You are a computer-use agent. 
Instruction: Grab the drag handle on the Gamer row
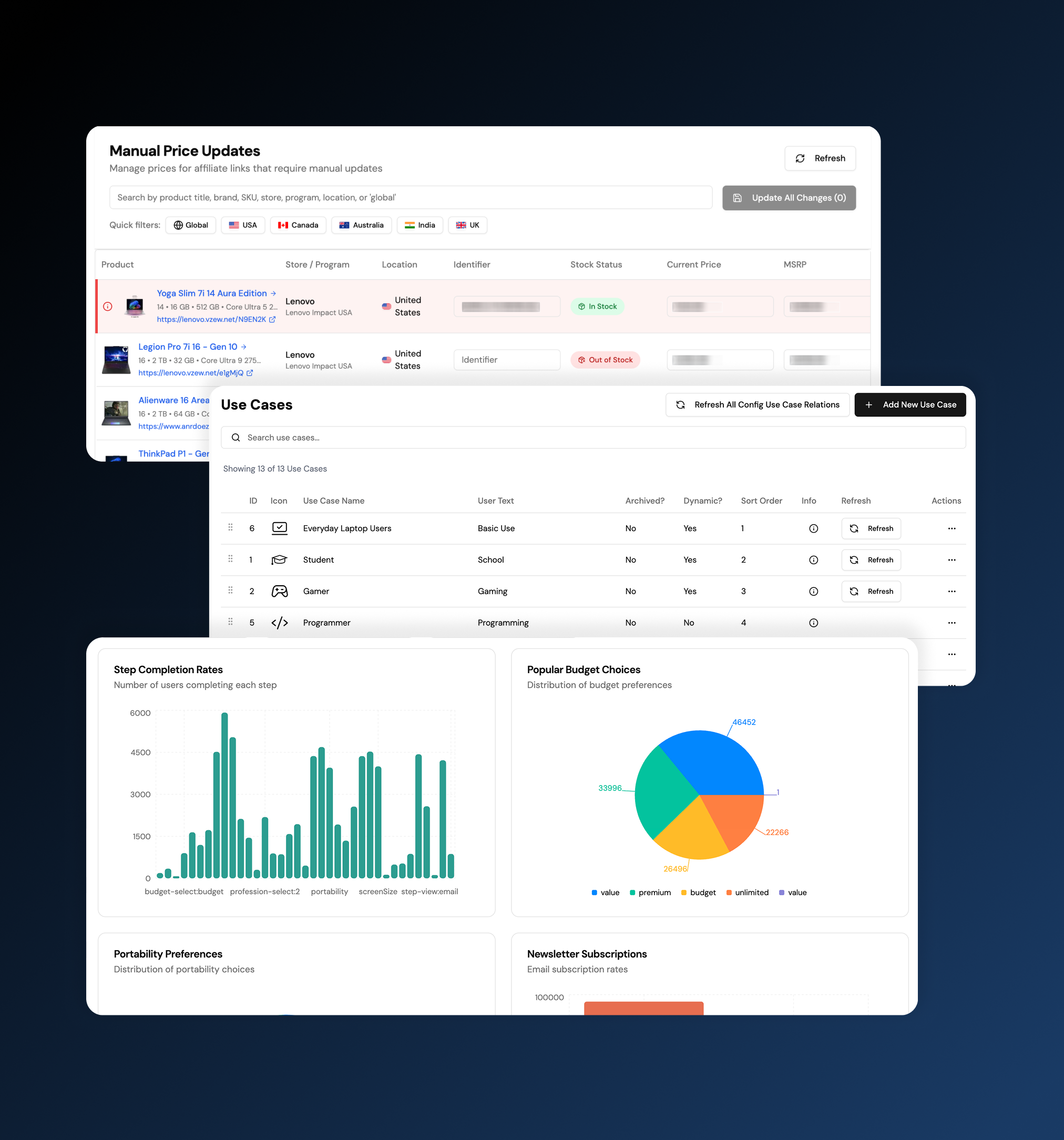(x=230, y=591)
